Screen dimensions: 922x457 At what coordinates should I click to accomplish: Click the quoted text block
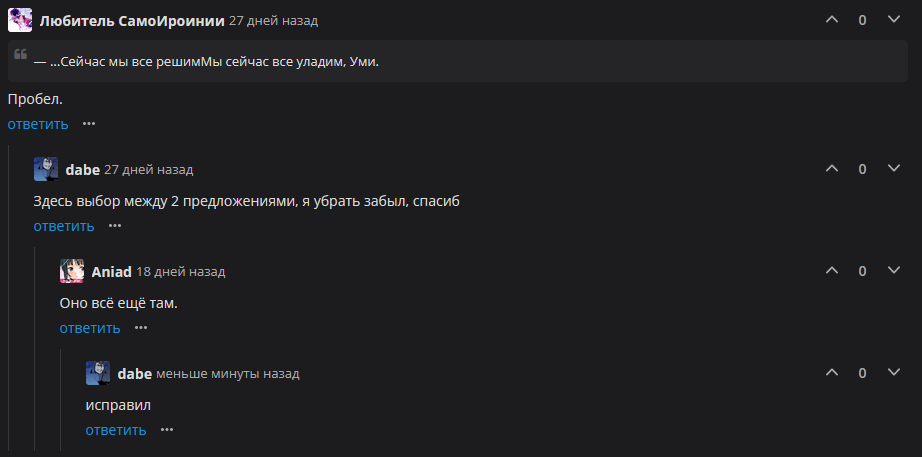pyautogui.click(x=457, y=61)
